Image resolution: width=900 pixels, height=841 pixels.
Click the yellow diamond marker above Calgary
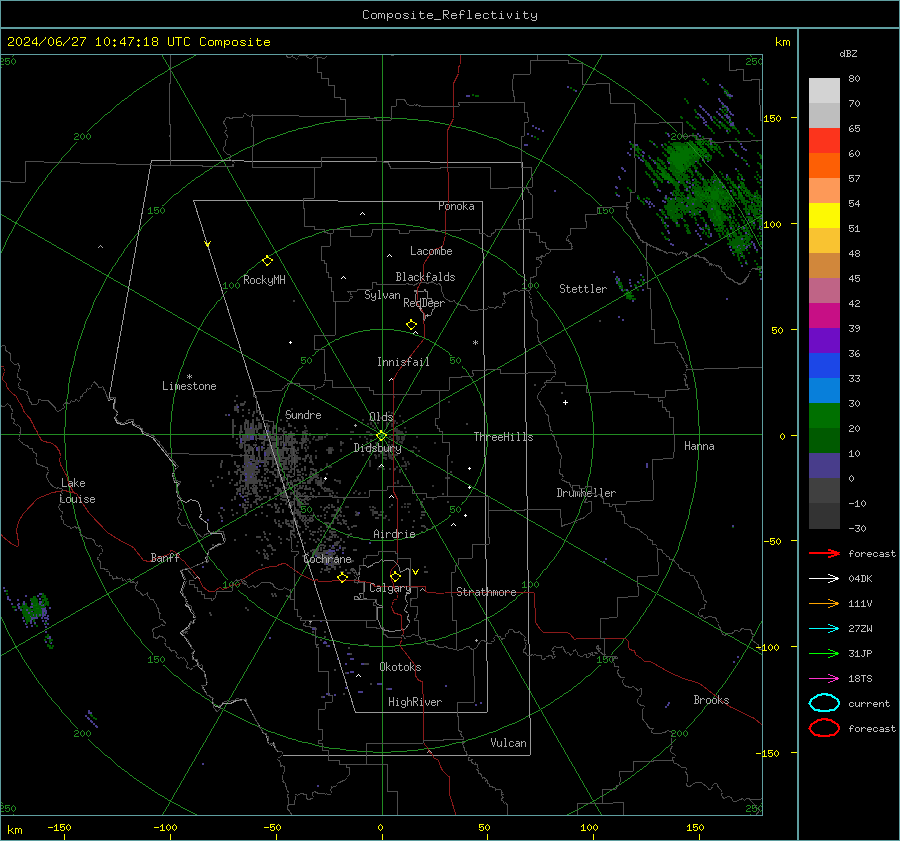tap(395, 576)
